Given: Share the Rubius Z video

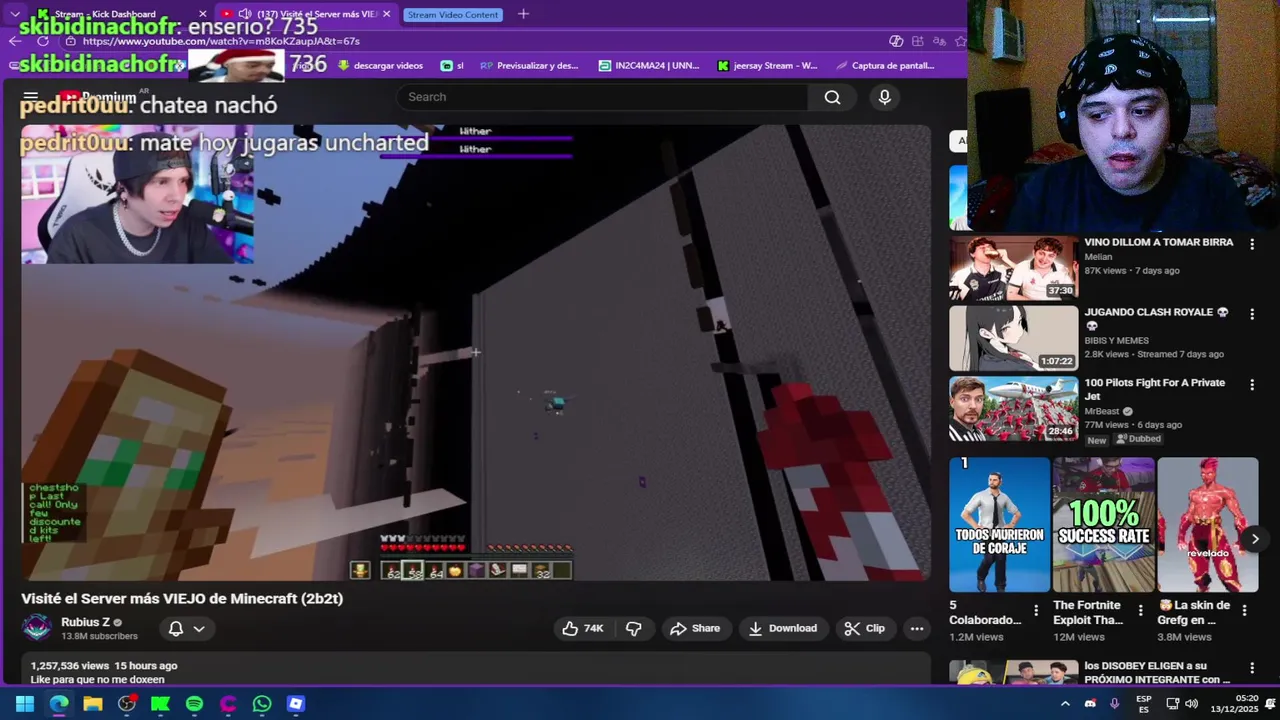Looking at the screenshot, I should 695,628.
